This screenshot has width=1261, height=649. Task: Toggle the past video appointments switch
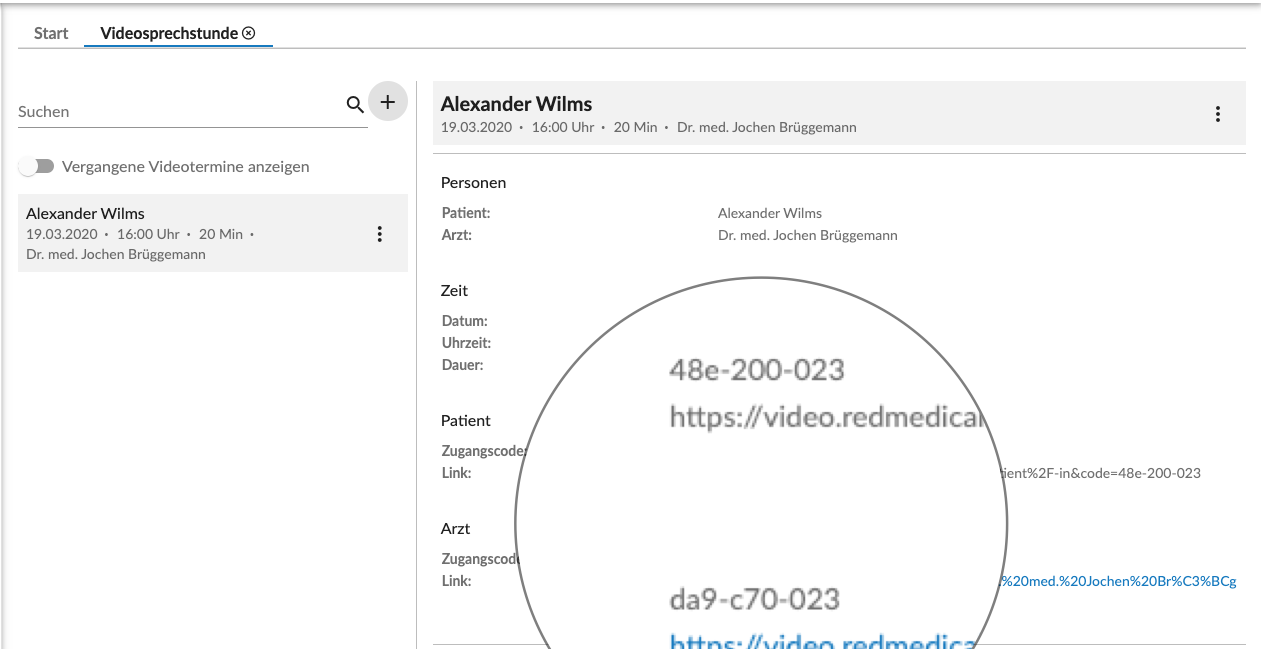[36, 167]
